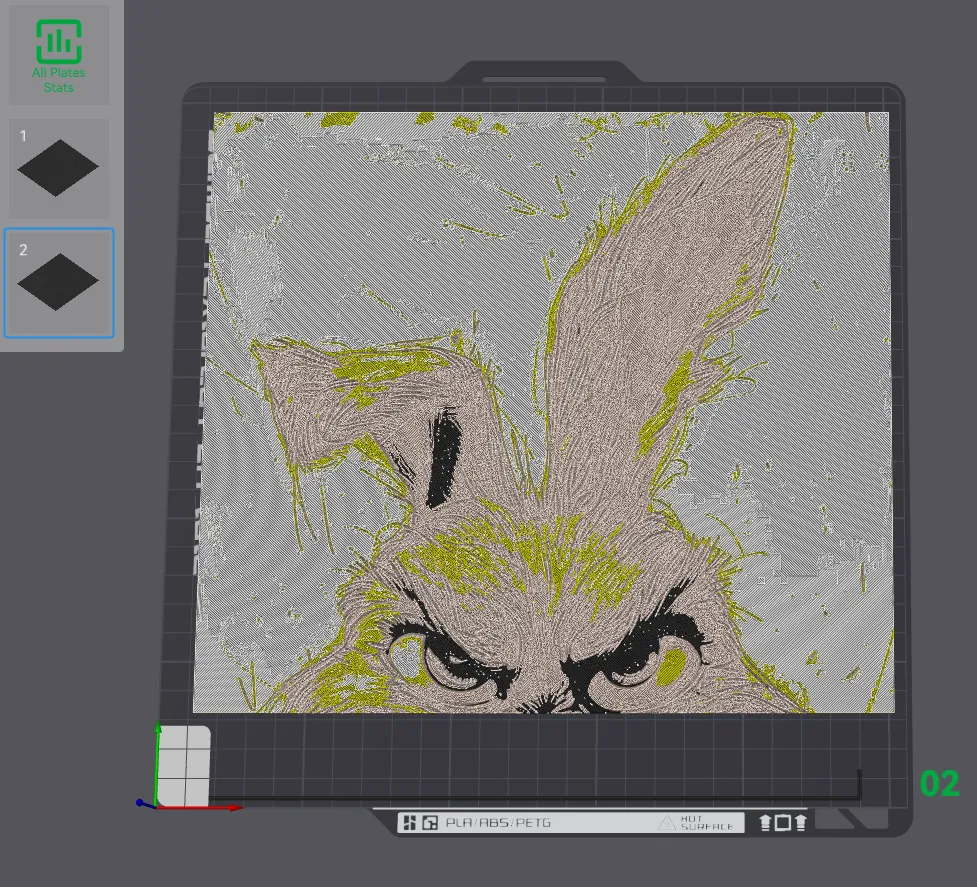Image resolution: width=977 pixels, height=887 pixels.
Task: Click the green 02 plate number label
Action: tap(940, 784)
